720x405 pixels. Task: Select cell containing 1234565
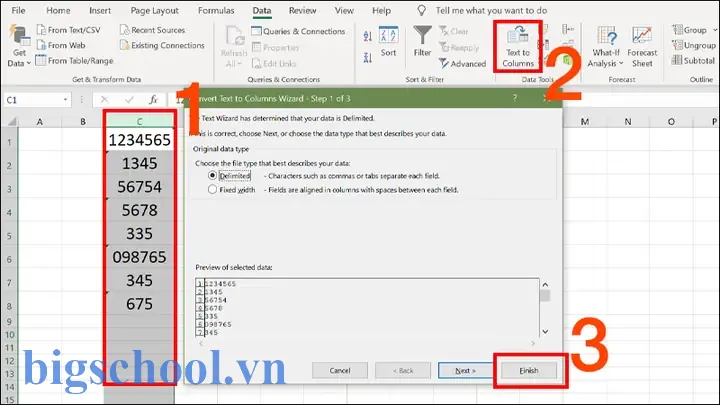point(140,140)
